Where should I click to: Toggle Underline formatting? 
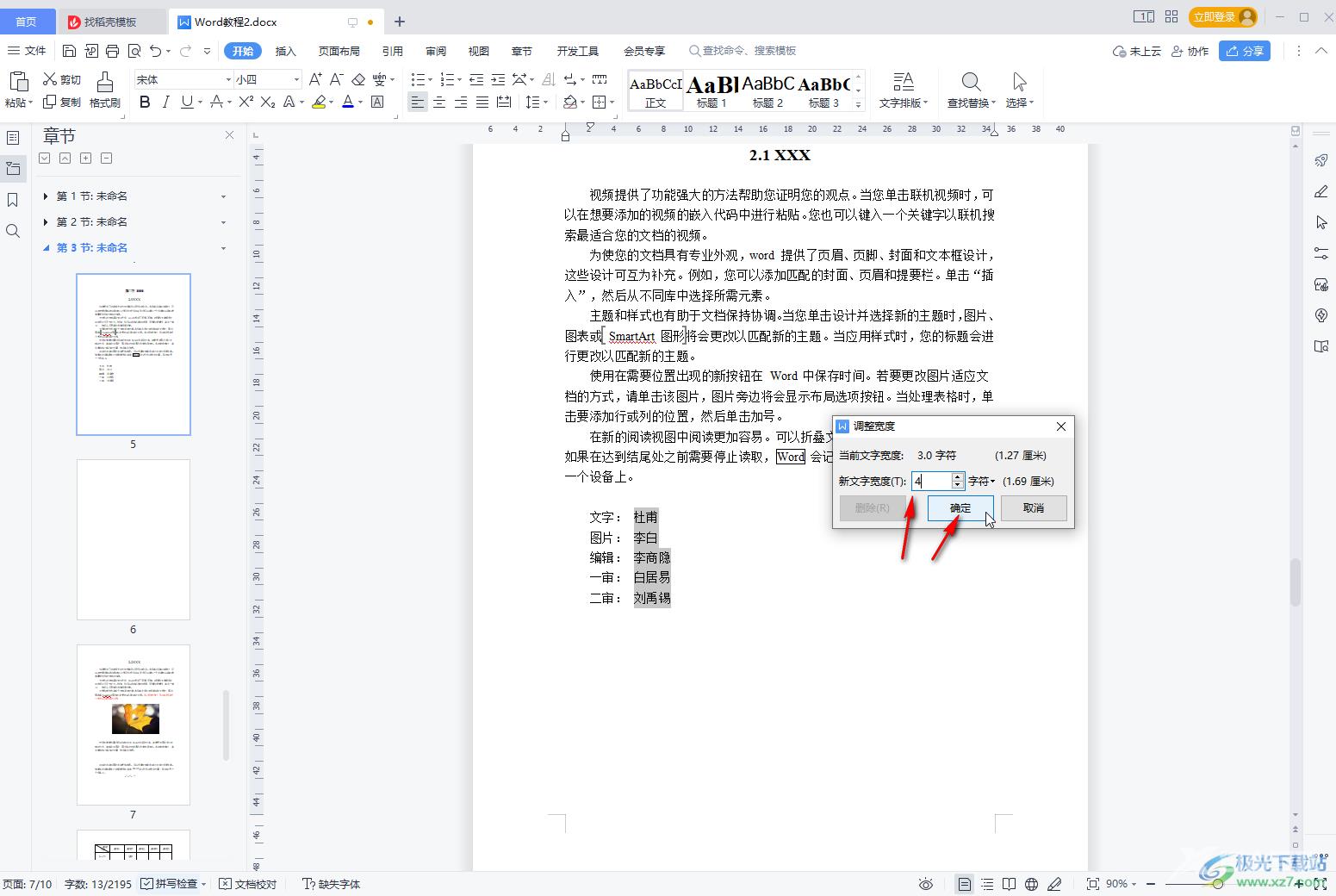[187, 102]
